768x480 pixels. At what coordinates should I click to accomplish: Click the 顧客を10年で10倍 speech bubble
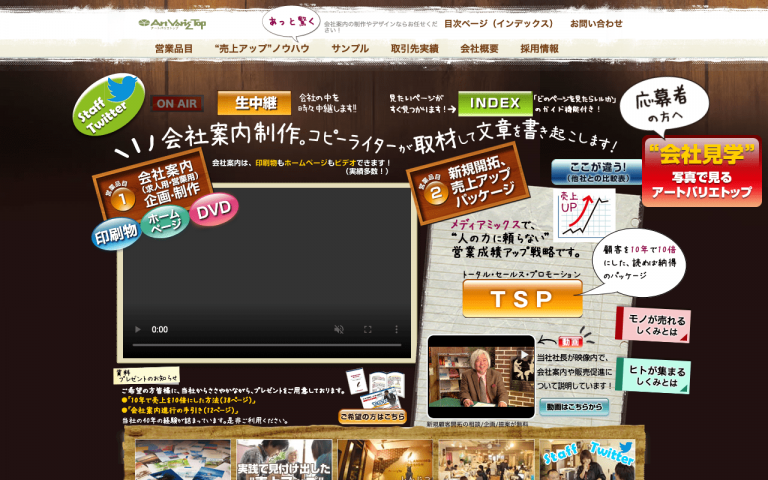(639, 263)
